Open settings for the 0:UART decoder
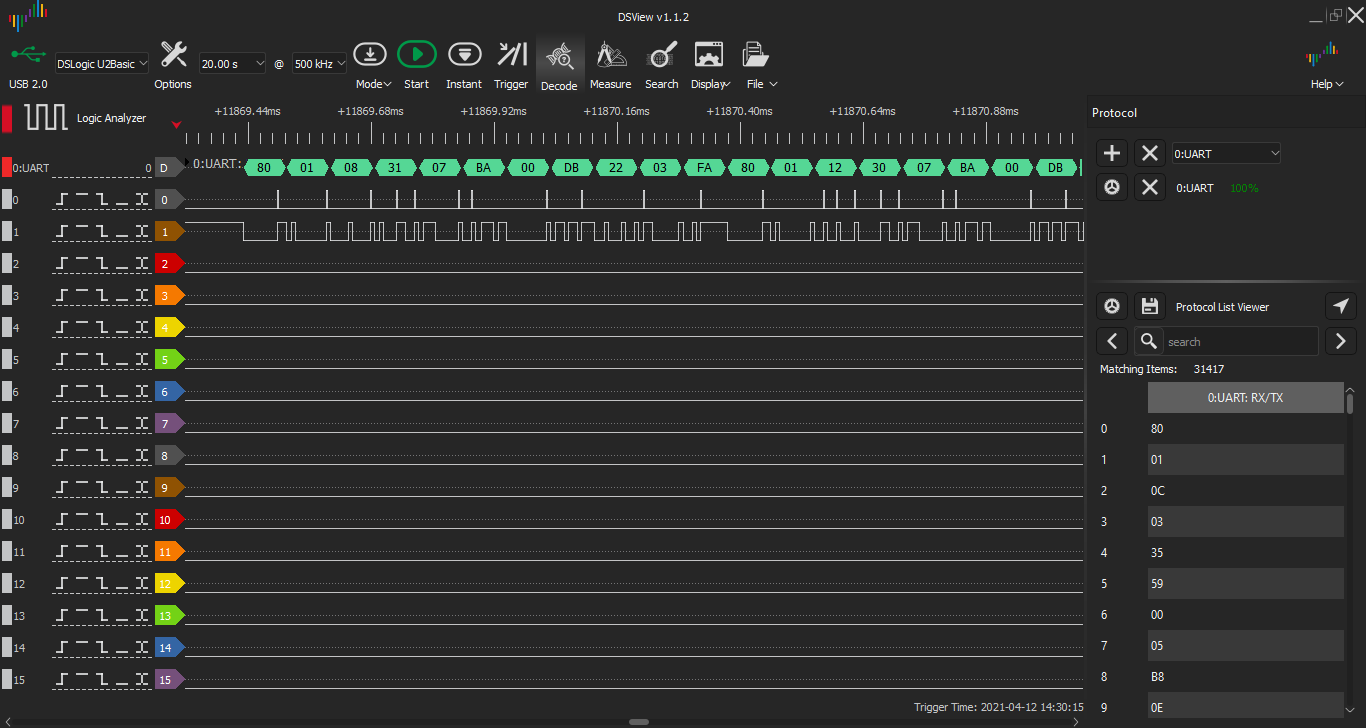This screenshot has width=1366, height=728. point(1112,187)
